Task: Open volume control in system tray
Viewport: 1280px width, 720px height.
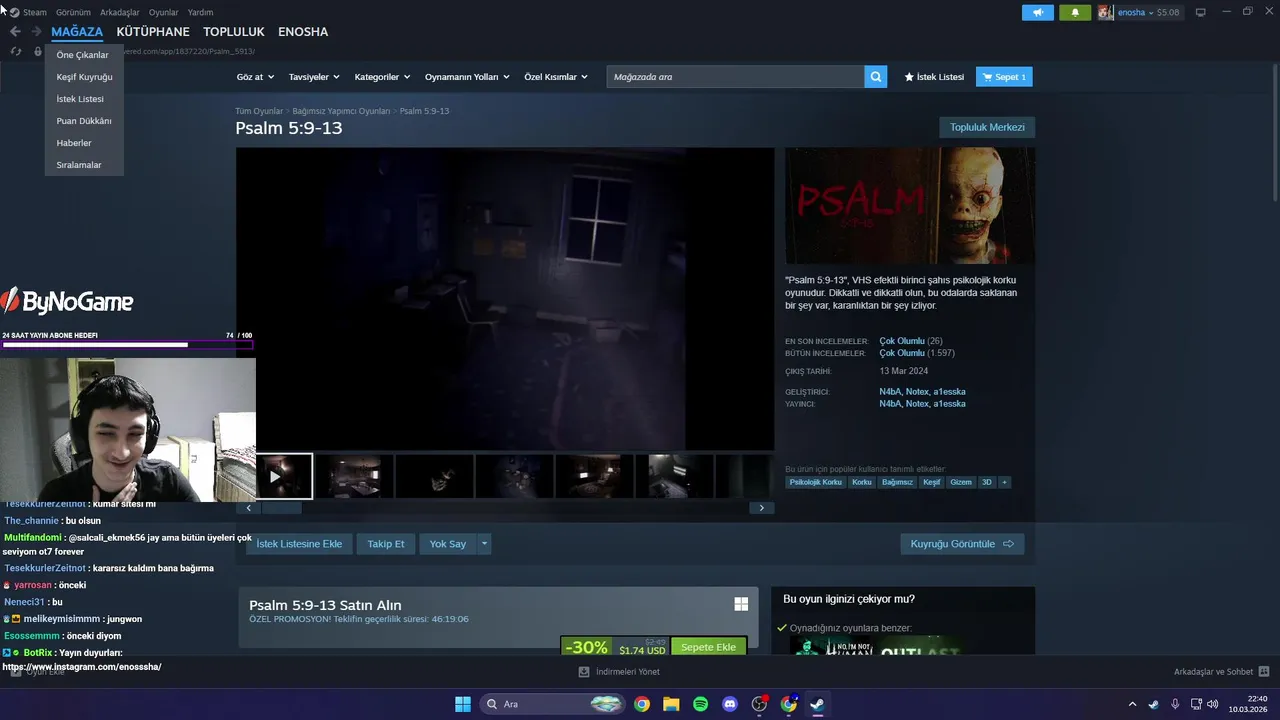Action: click(1214, 704)
